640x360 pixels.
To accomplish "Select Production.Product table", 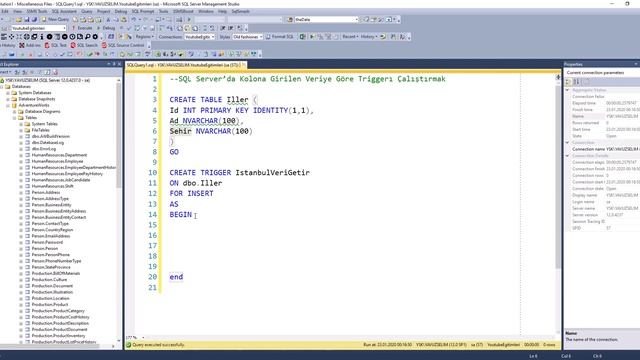I will pyautogui.click(x=50, y=304).
